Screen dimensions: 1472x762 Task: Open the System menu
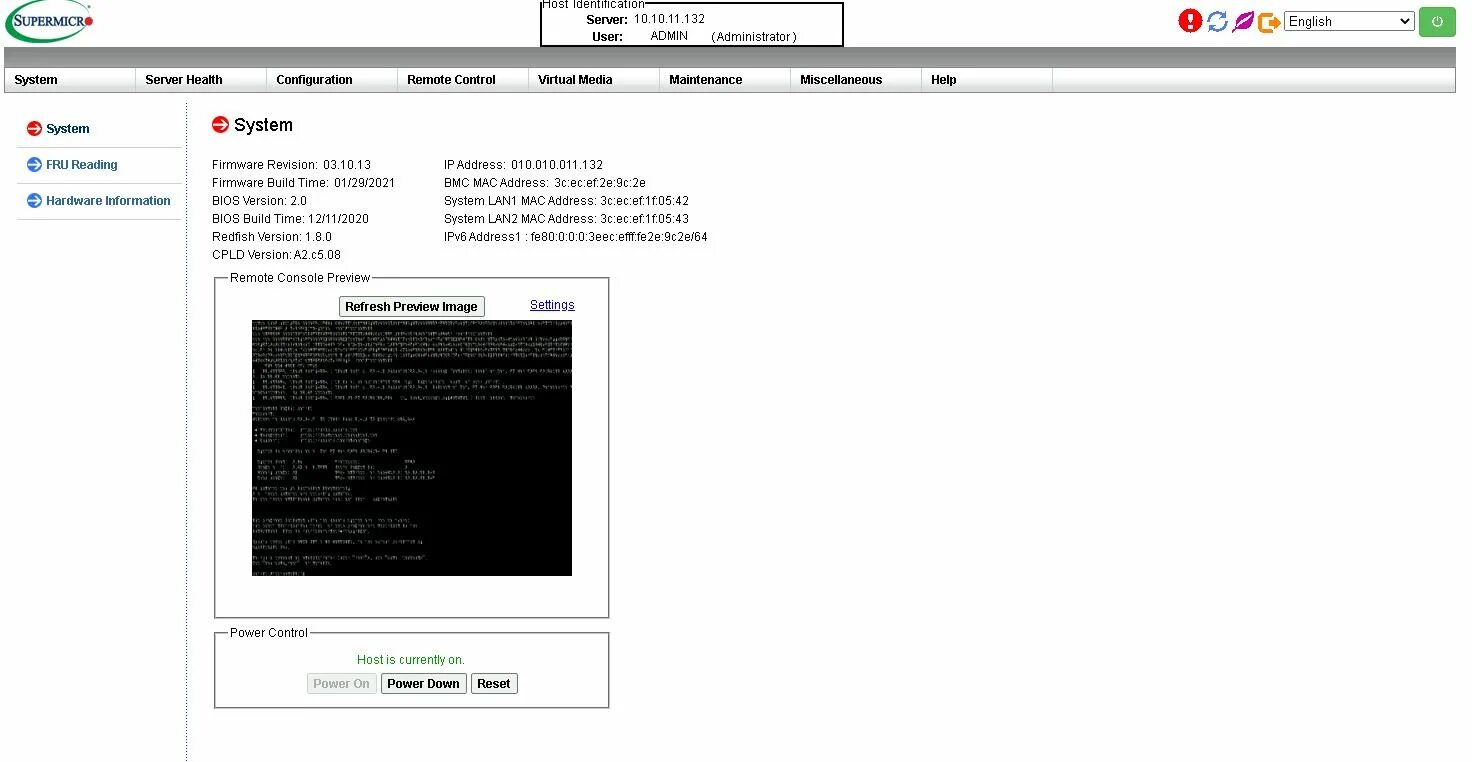coord(70,80)
